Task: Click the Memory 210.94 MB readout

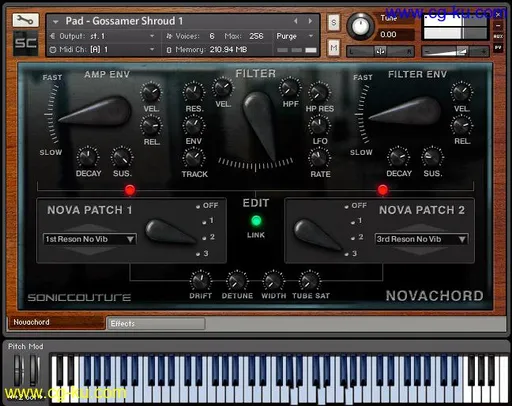Action: (x=211, y=50)
